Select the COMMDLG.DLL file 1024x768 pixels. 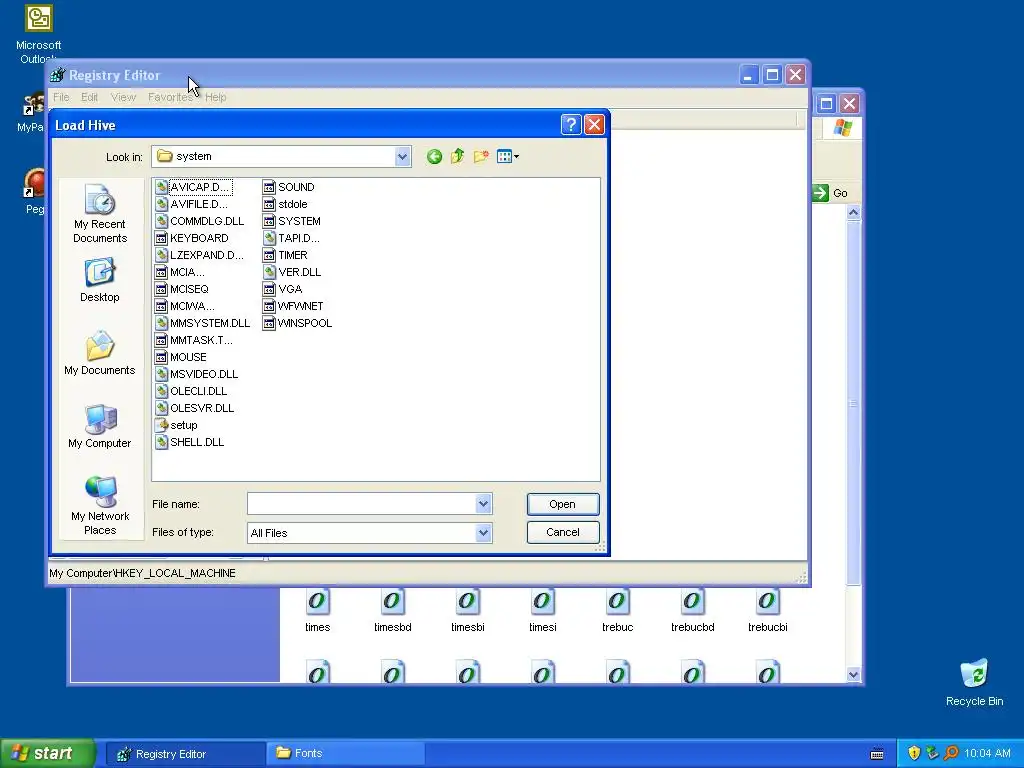200,221
